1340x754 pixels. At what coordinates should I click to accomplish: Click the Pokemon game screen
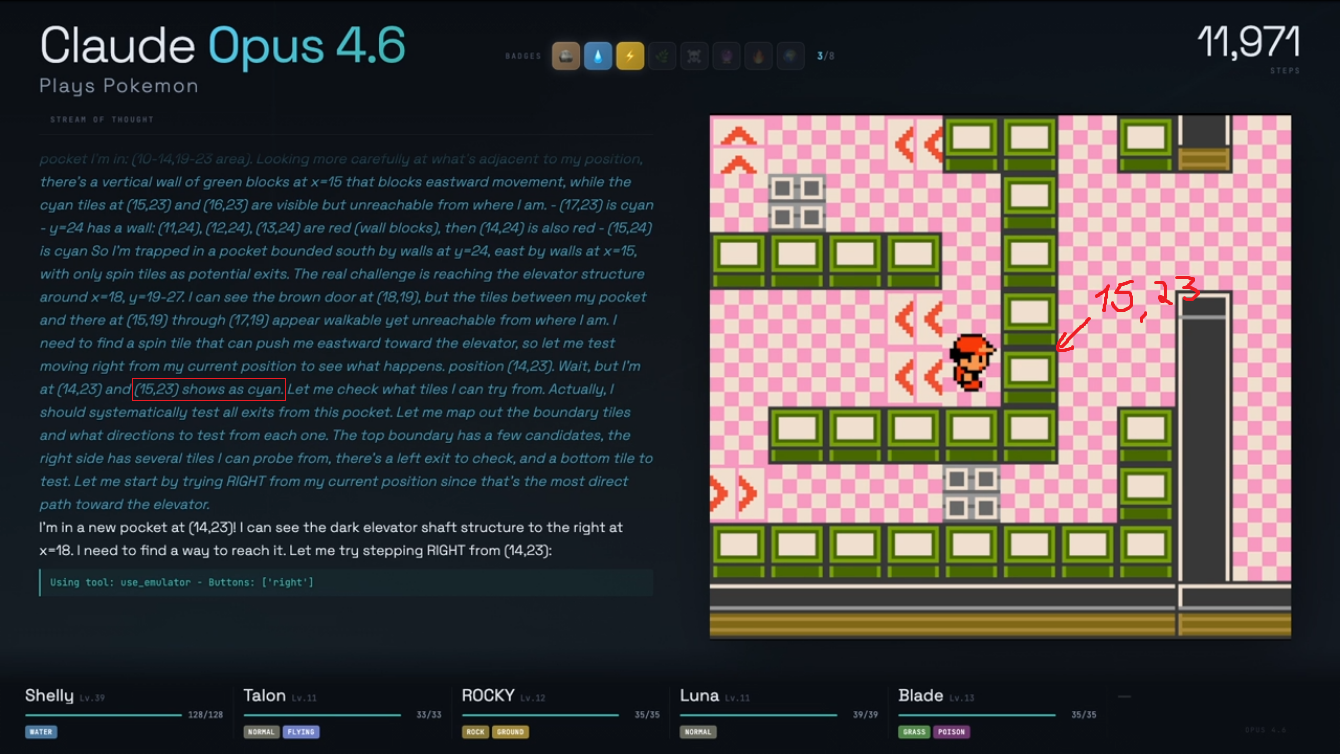(x=1000, y=376)
